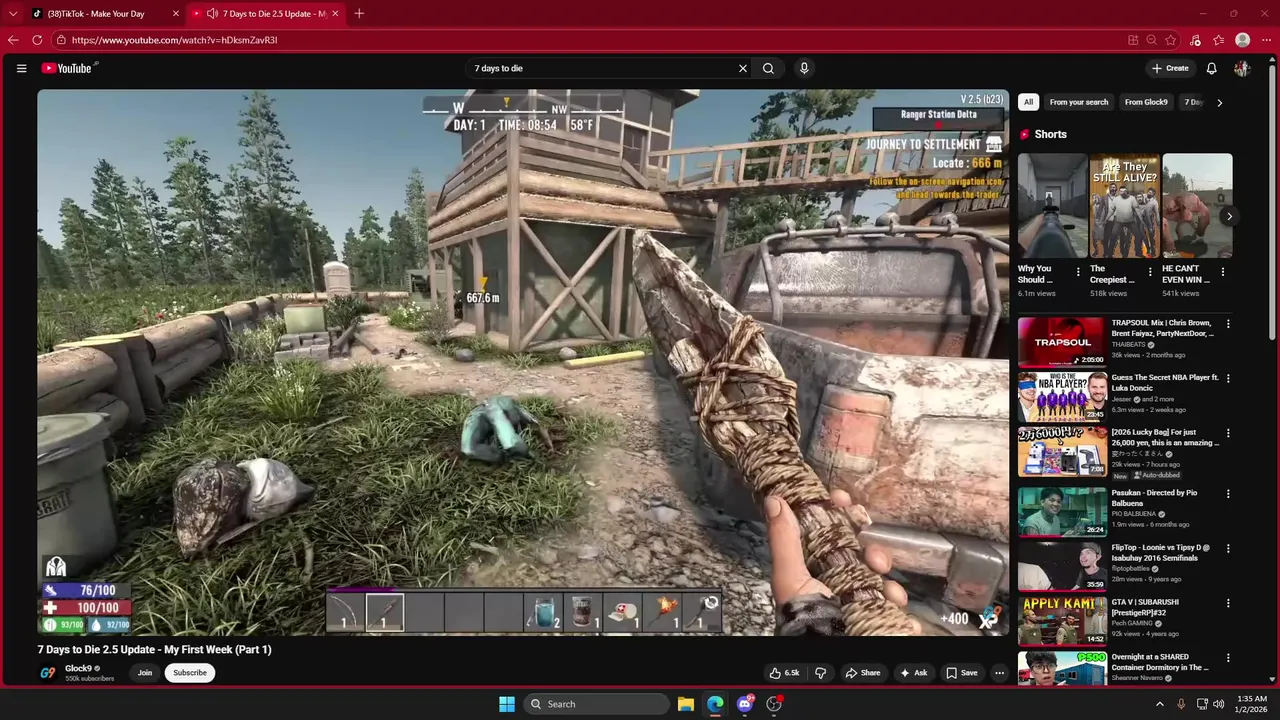Open options for Why You Should short
This screenshot has width=1280, height=720.
pyautogui.click(x=1078, y=271)
